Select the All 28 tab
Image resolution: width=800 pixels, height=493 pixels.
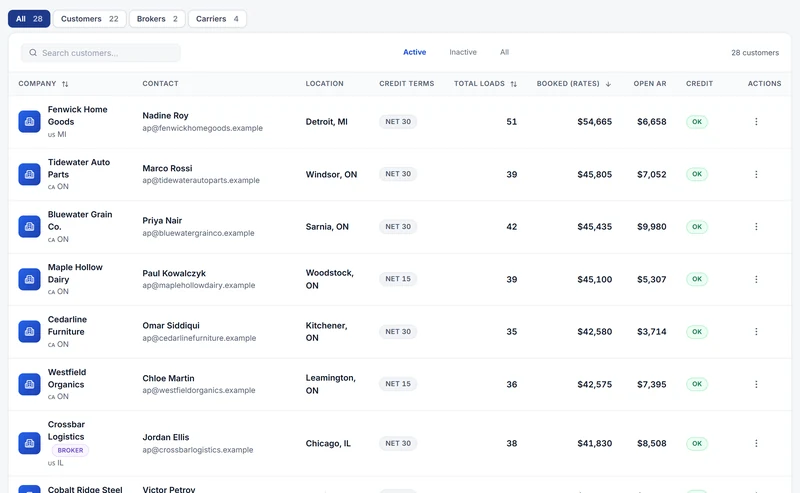tap(29, 19)
